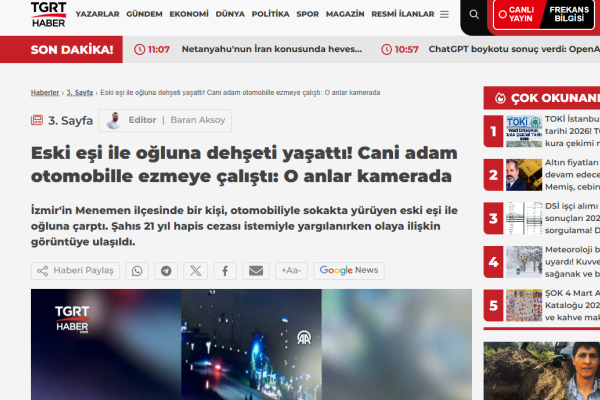
Task: Go to 3. Sayfa breadcrumb link
Action: click(x=80, y=93)
